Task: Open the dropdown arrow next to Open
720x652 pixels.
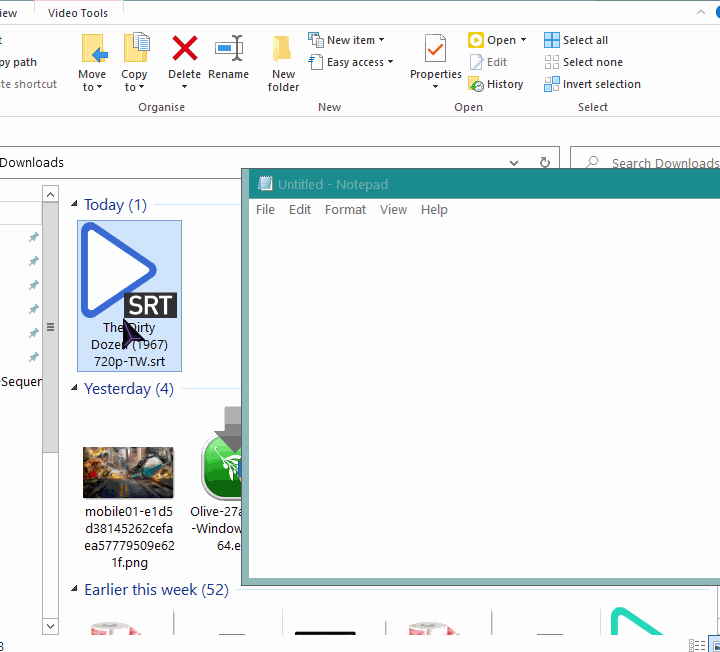Action: pyautogui.click(x=523, y=41)
